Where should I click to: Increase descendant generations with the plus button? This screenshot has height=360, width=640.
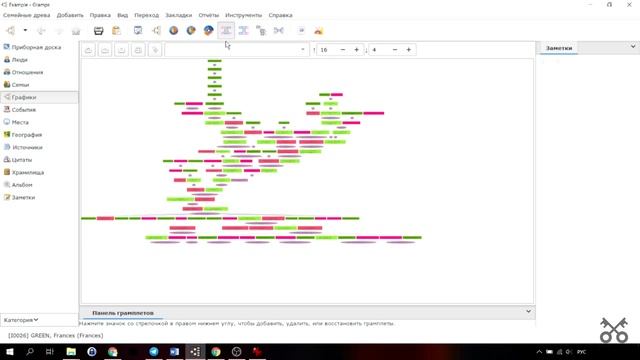point(409,50)
